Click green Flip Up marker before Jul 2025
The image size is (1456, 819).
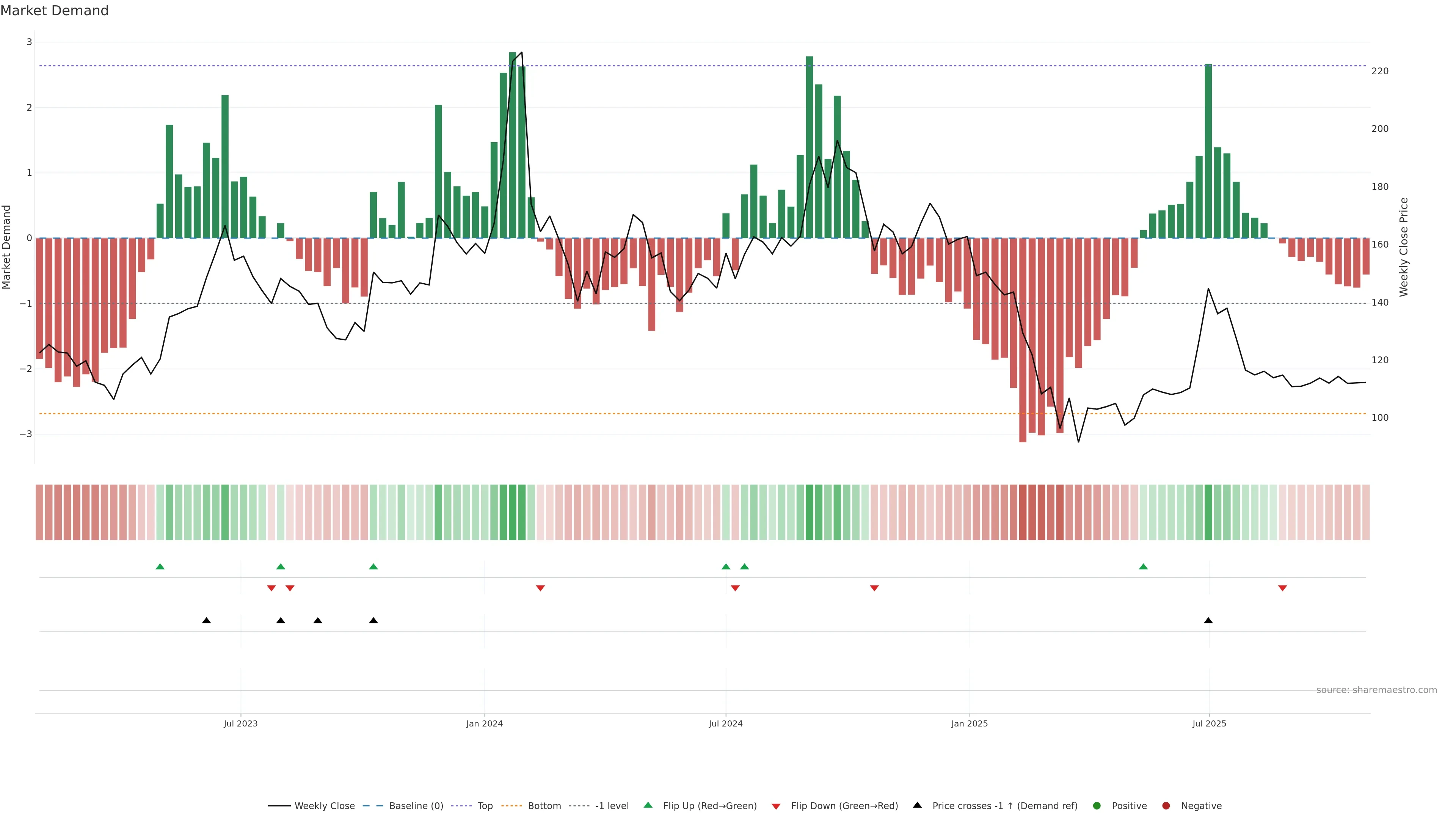coord(1144,566)
